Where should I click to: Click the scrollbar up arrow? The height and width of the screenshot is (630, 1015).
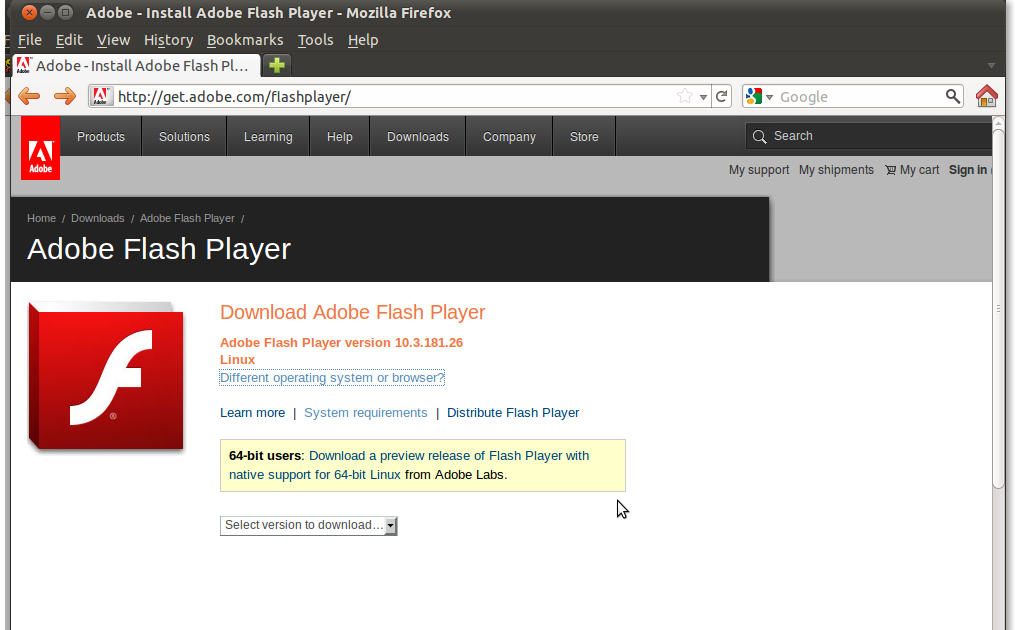[998, 122]
